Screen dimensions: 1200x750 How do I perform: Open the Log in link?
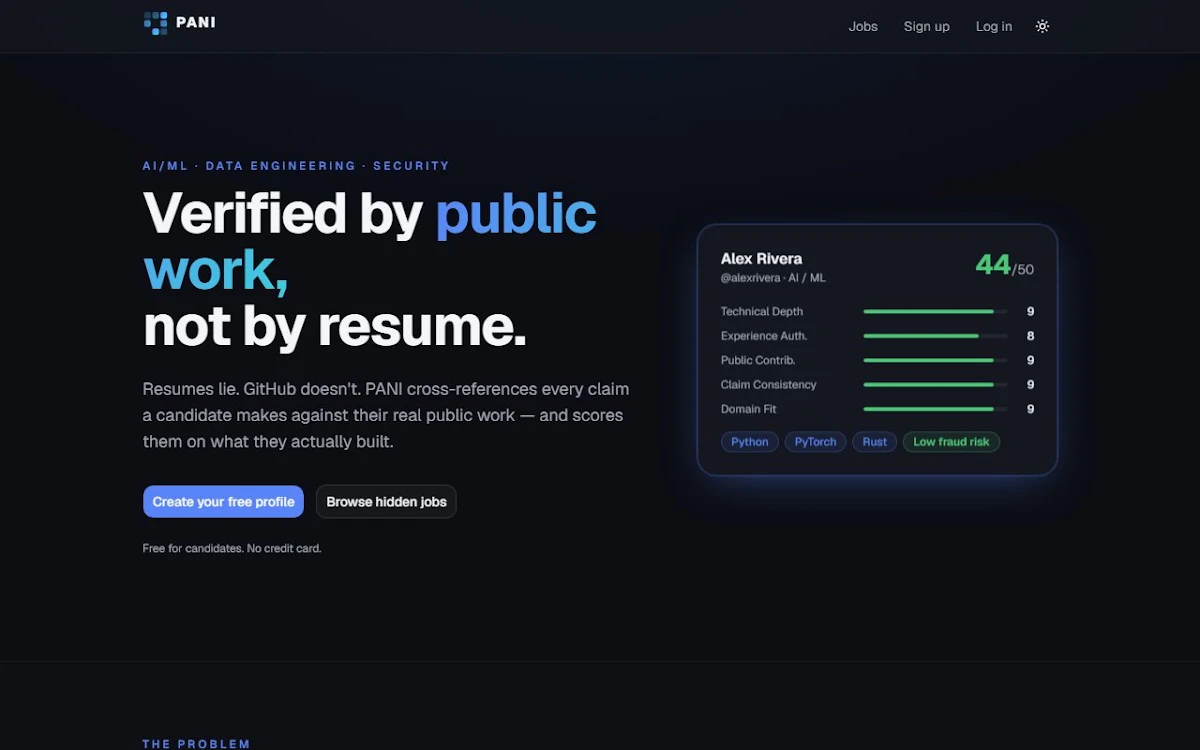[x=994, y=26]
